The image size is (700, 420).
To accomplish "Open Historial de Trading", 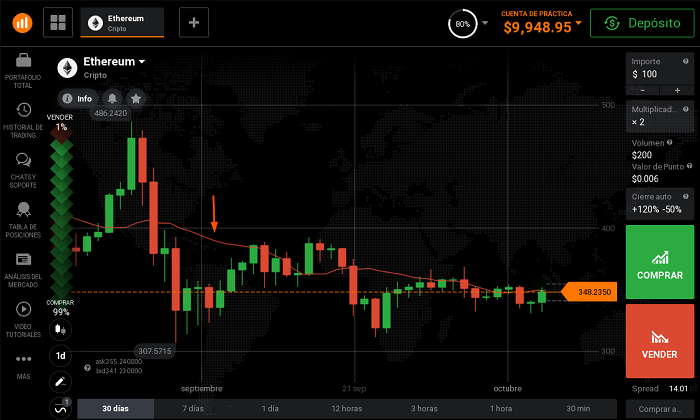I will click(23, 121).
